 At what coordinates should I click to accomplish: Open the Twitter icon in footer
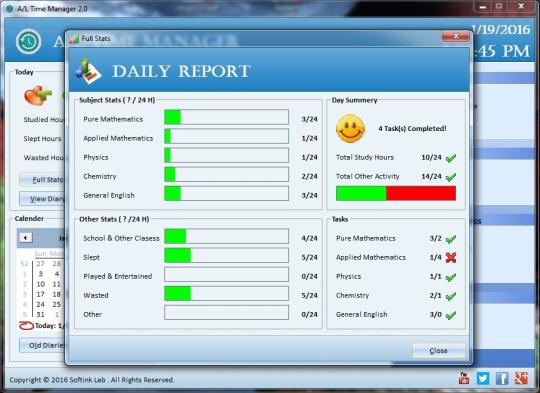(x=483, y=379)
